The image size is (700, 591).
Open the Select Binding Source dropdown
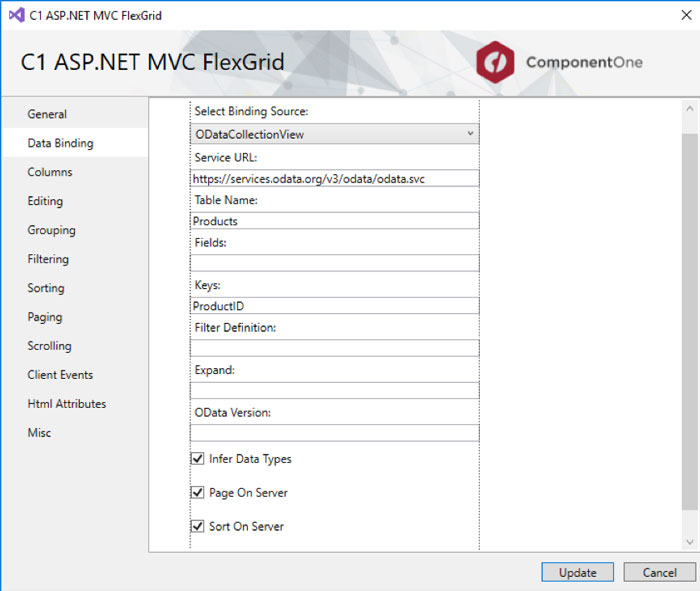click(x=335, y=134)
